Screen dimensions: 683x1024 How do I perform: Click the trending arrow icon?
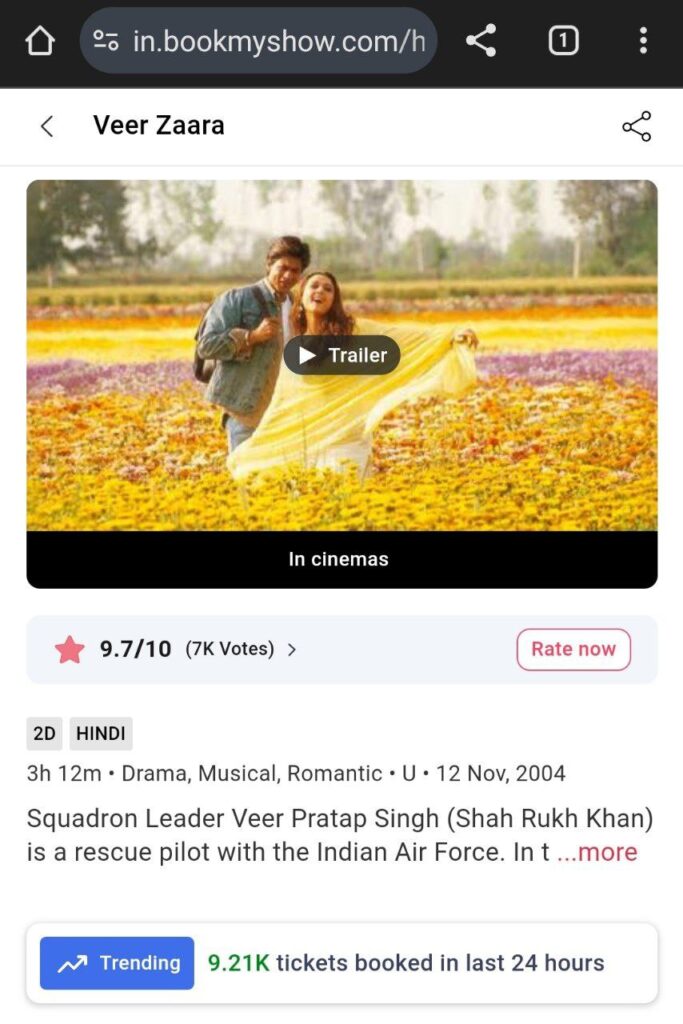[72, 963]
